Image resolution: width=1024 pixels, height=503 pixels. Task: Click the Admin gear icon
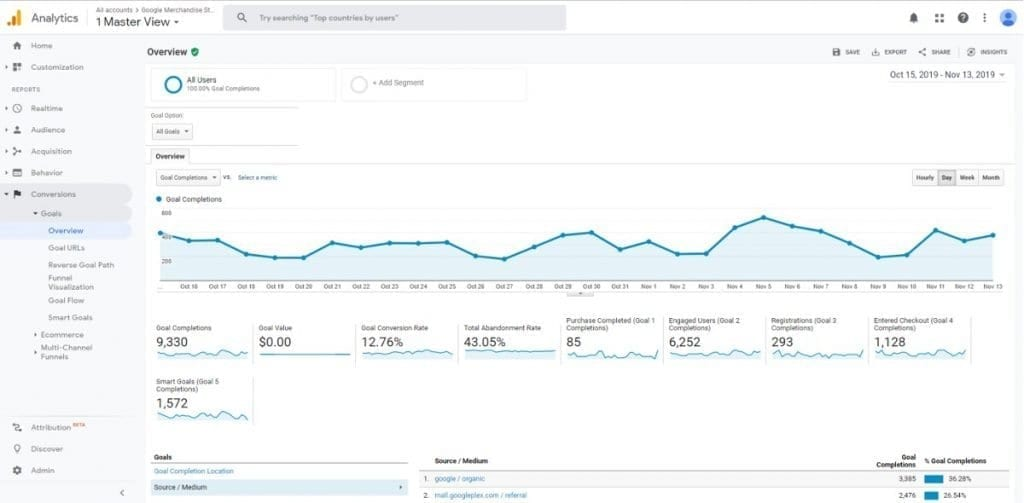pyautogui.click(x=18, y=470)
